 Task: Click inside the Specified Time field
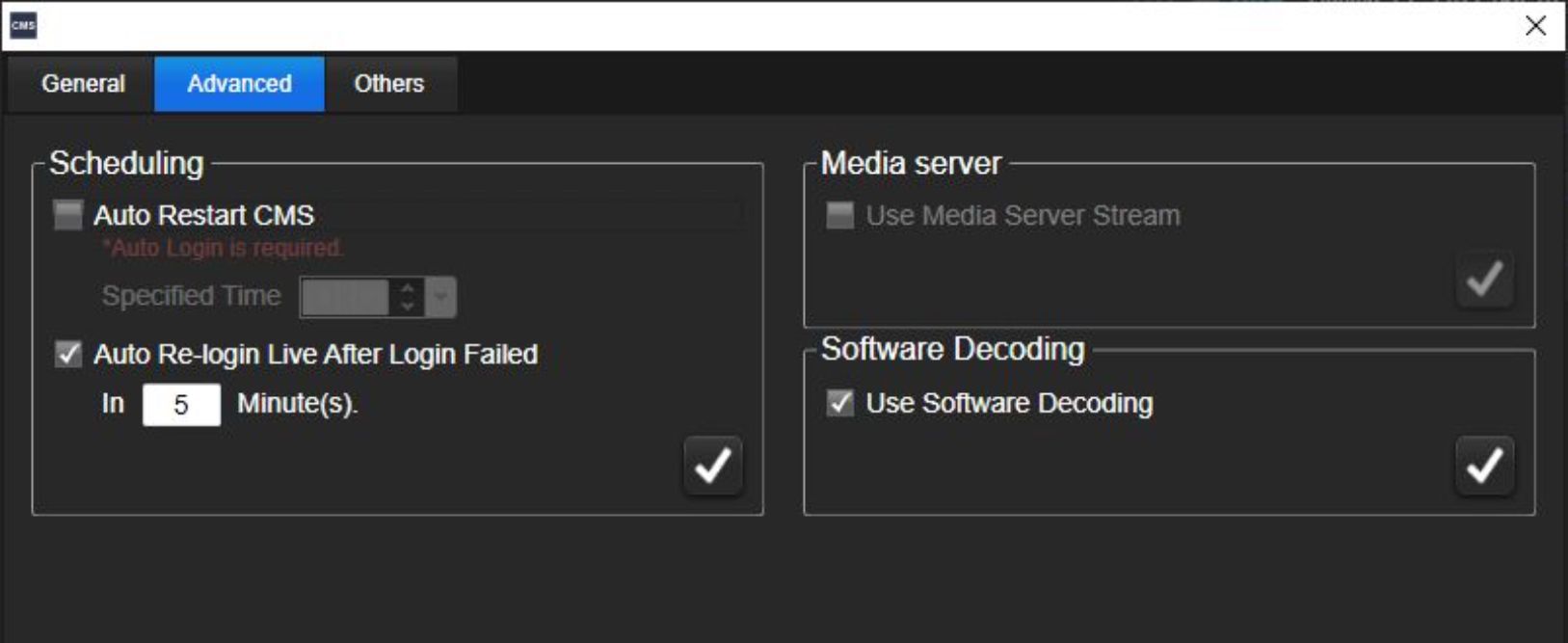click(x=345, y=297)
